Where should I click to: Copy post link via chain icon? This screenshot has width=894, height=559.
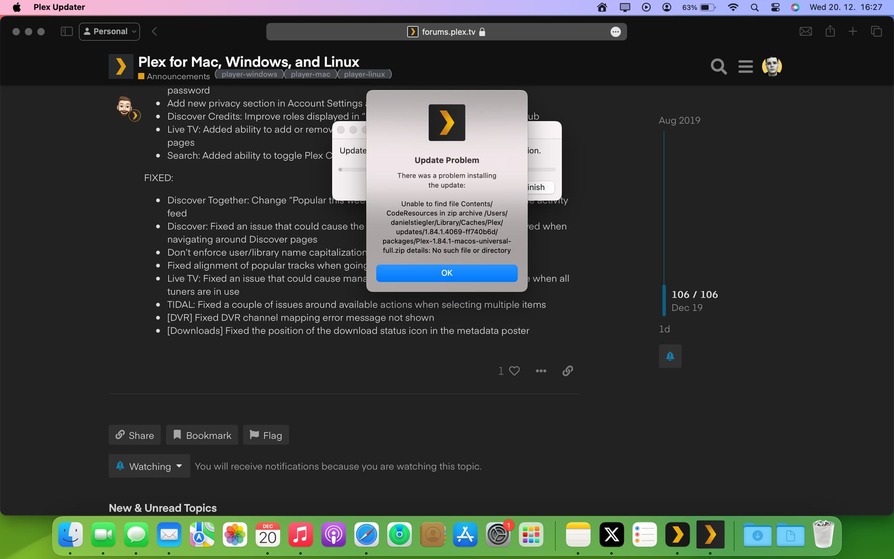pyautogui.click(x=567, y=371)
